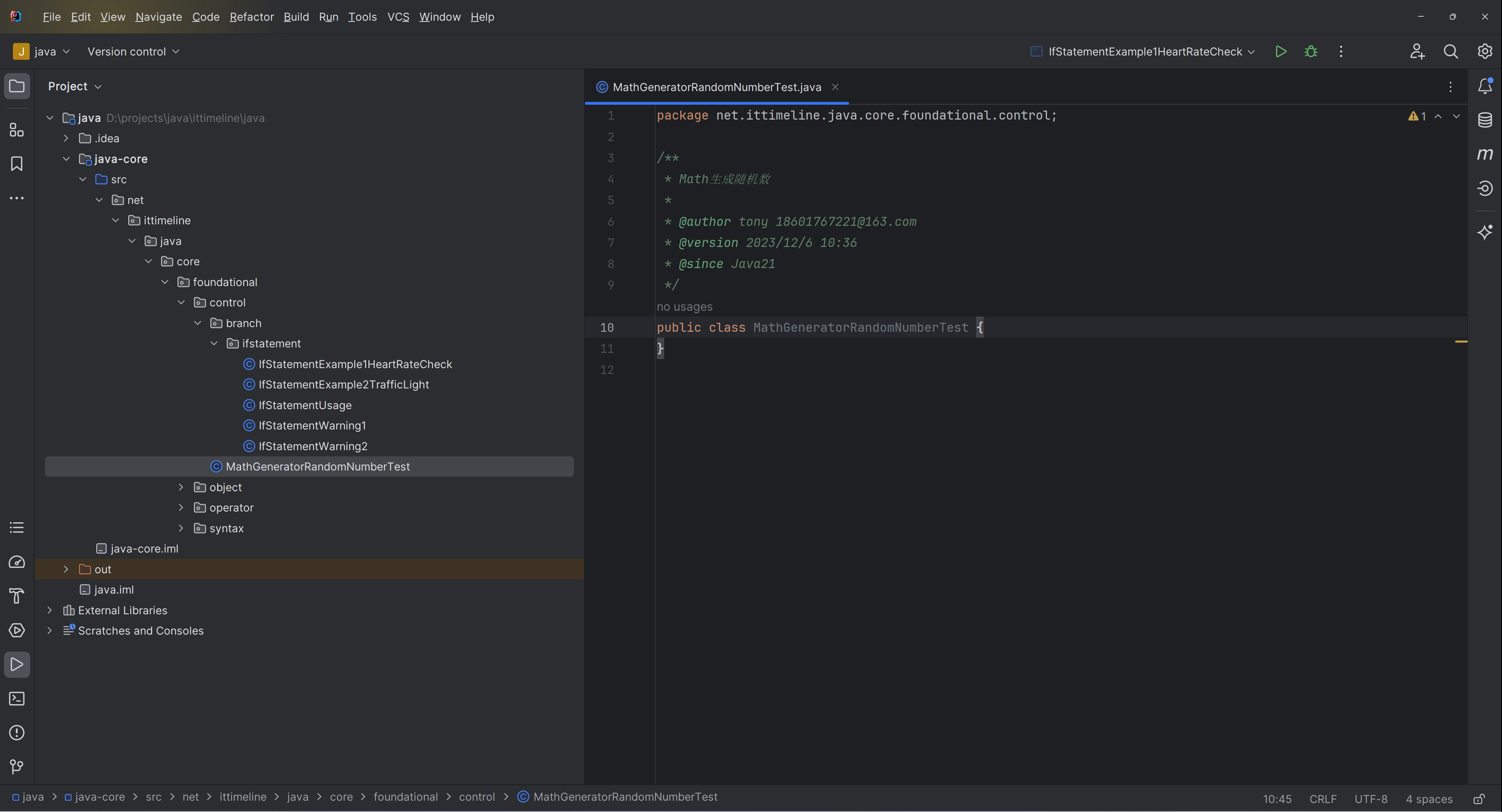Screen dimensions: 1502x812
Task: Click 4 spaces indent setting
Action: point(1429,799)
